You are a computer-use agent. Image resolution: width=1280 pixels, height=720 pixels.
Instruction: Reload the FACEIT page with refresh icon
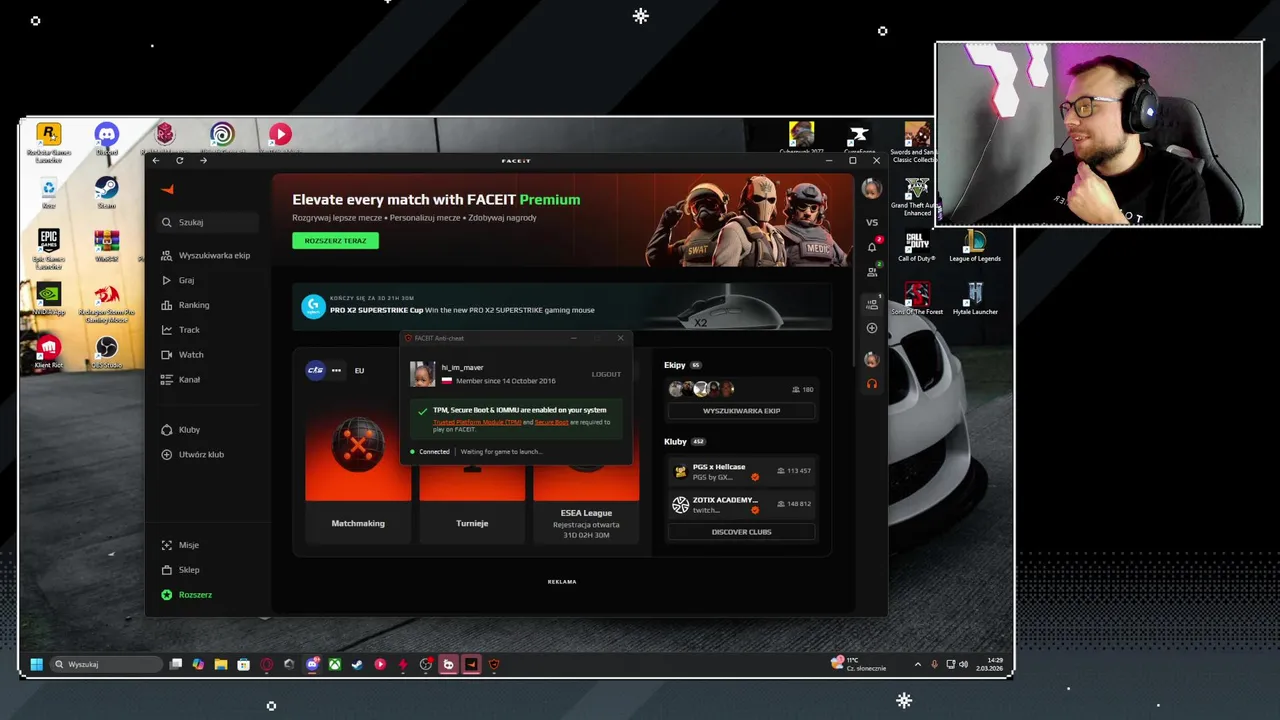180,160
